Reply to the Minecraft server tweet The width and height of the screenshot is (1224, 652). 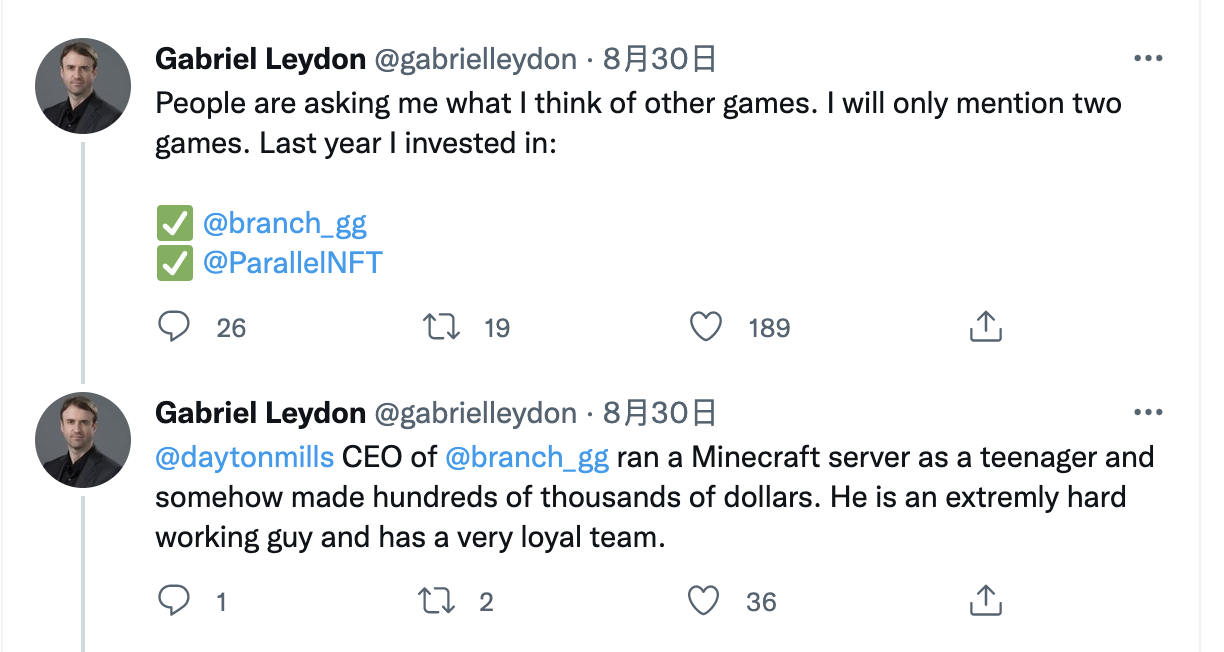point(175,601)
